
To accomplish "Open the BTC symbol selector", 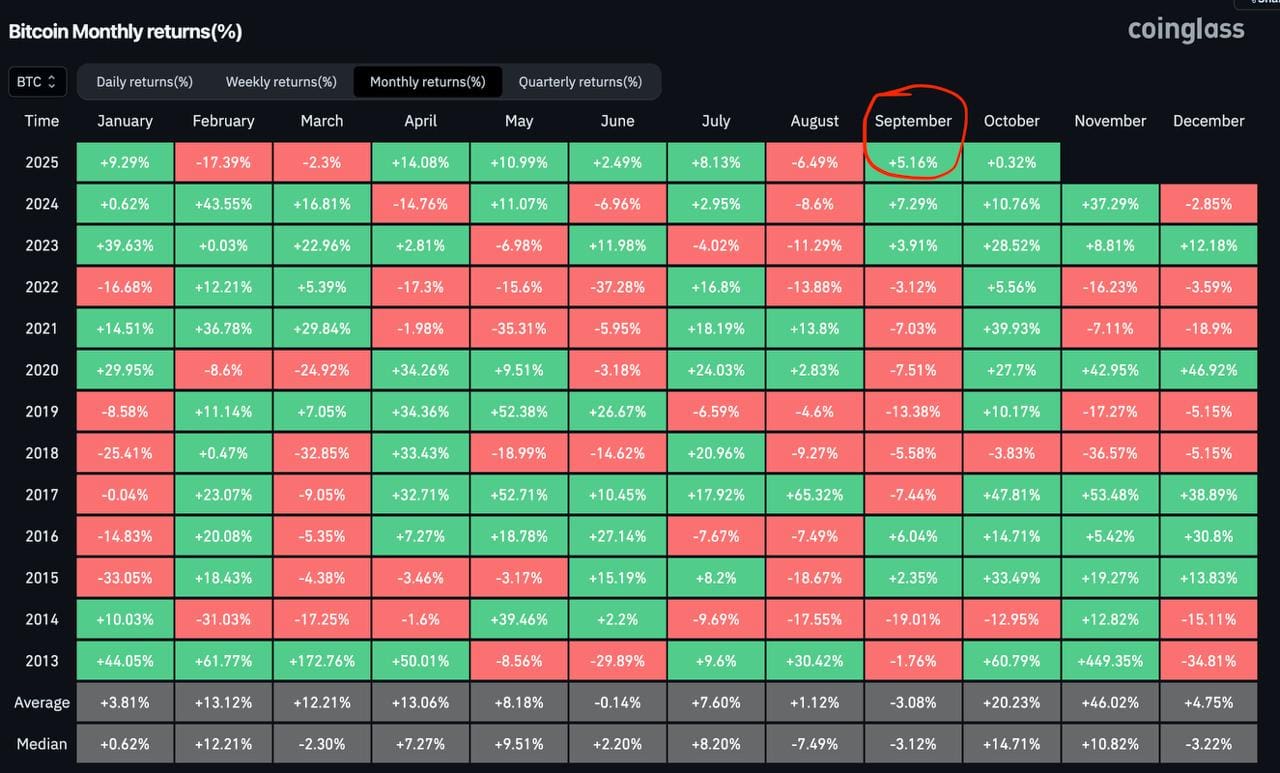I will pos(36,81).
